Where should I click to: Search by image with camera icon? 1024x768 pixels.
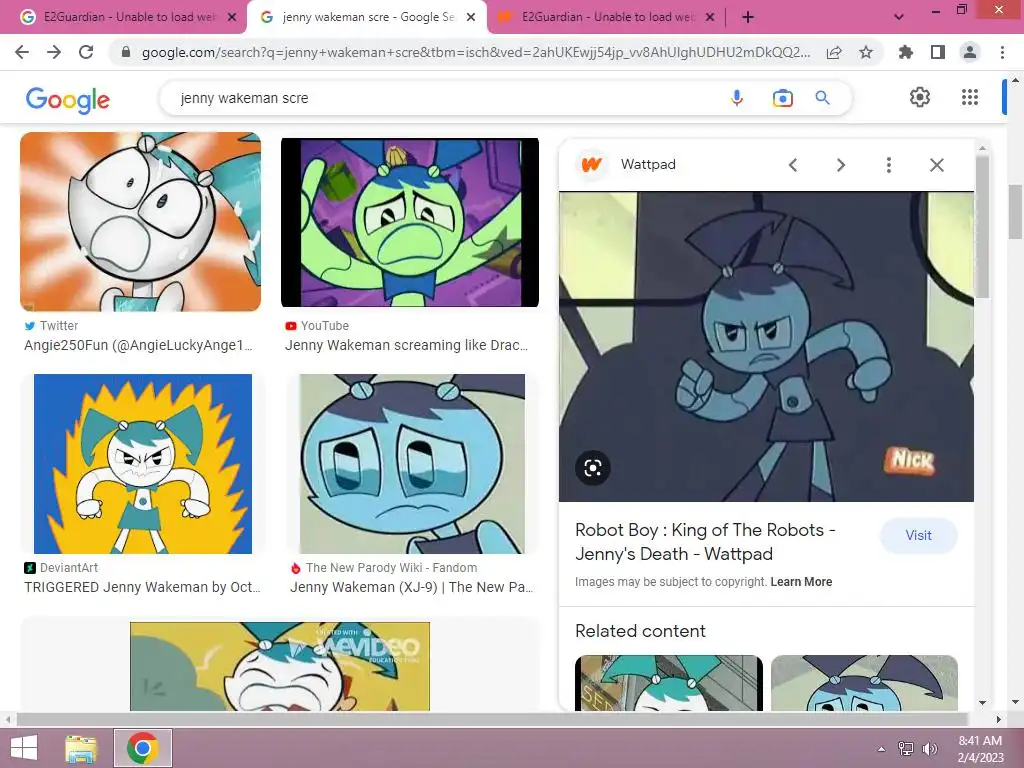click(782, 98)
